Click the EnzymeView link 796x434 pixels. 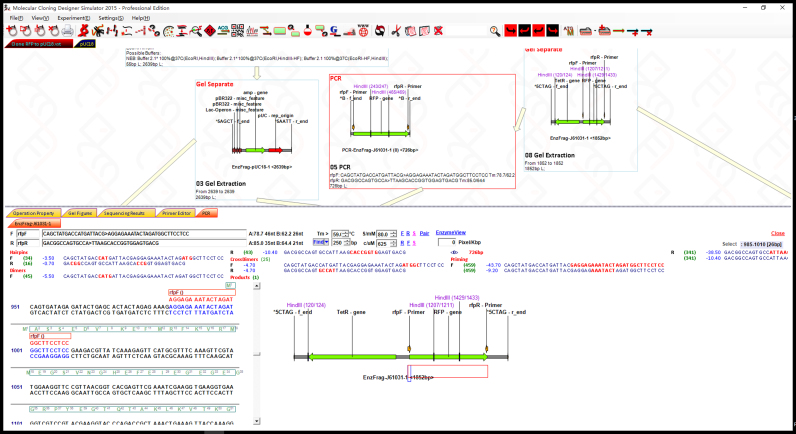coord(452,232)
